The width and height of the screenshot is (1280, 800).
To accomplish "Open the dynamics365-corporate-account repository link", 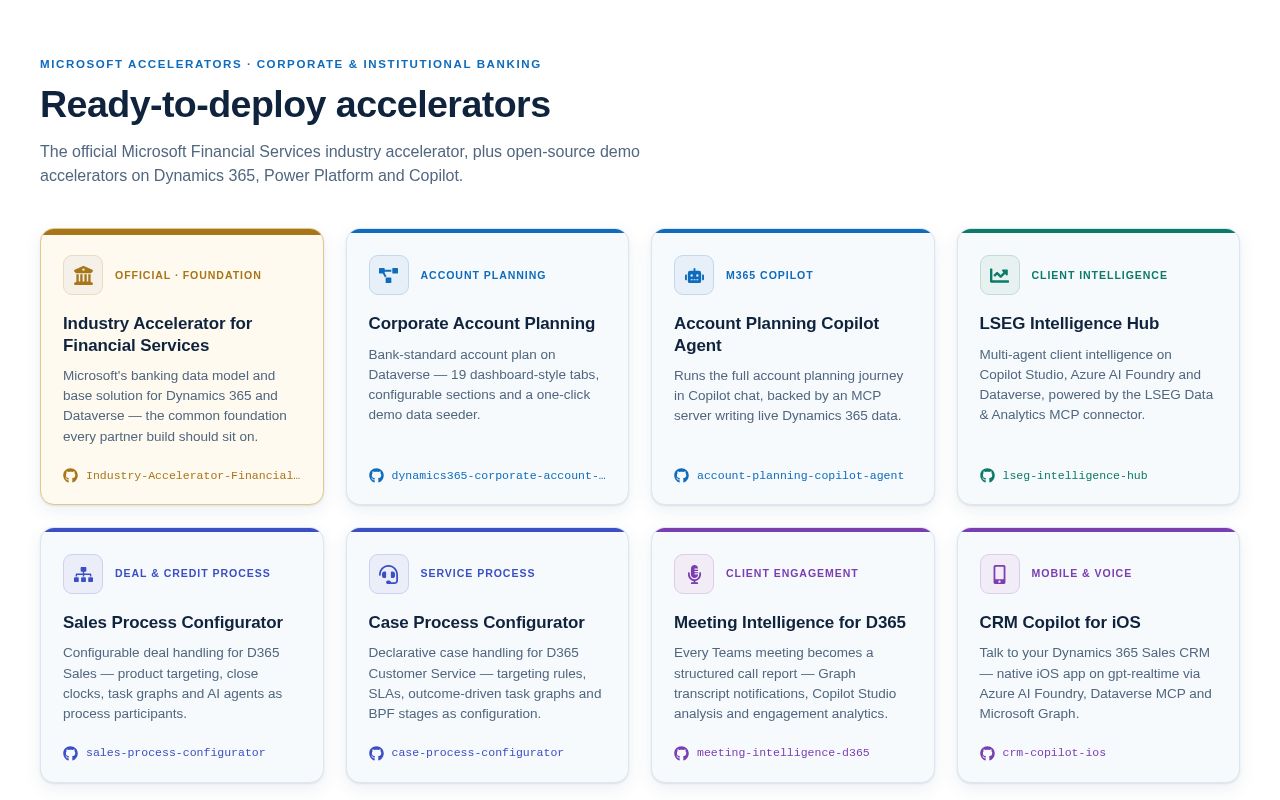I will (x=487, y=476).
